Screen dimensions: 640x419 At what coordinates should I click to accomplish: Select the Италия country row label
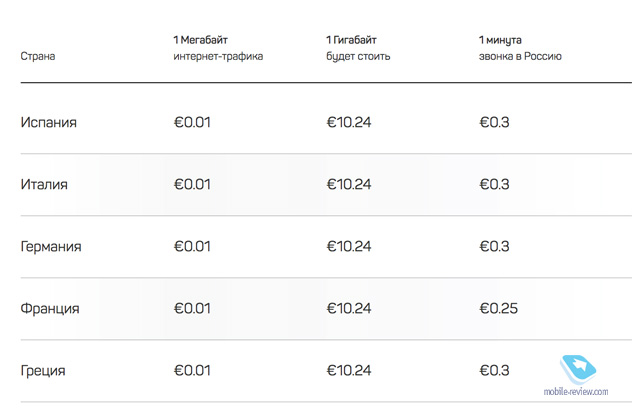(44, 184)
